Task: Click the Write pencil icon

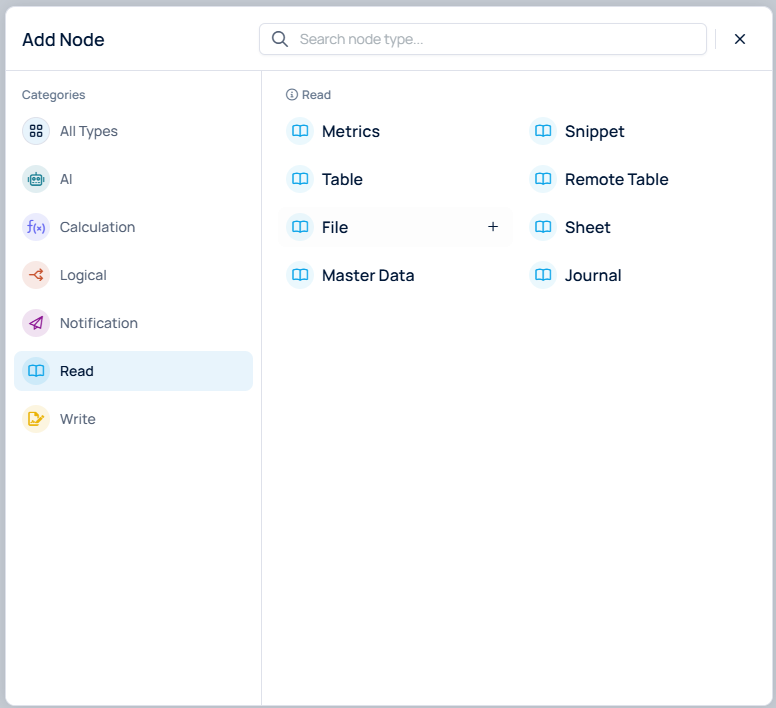Action: [x=36, y=419]
